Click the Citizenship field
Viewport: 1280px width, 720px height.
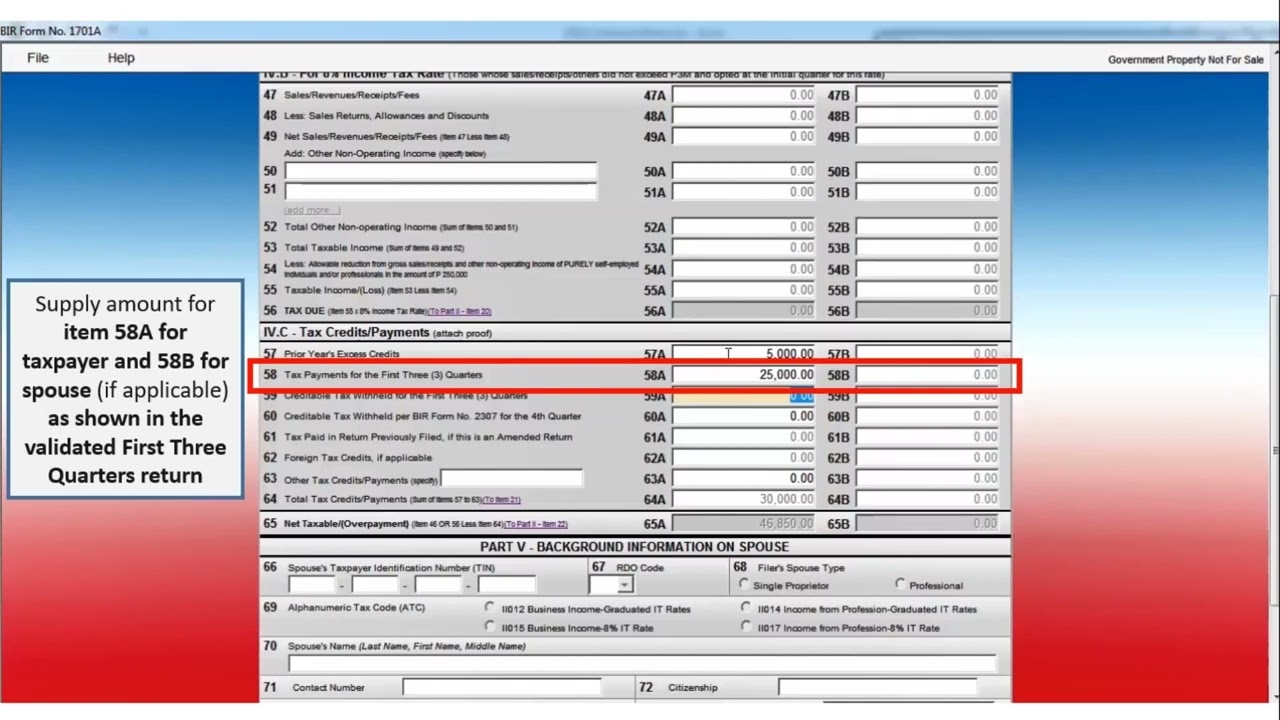[x=877, y=687]
